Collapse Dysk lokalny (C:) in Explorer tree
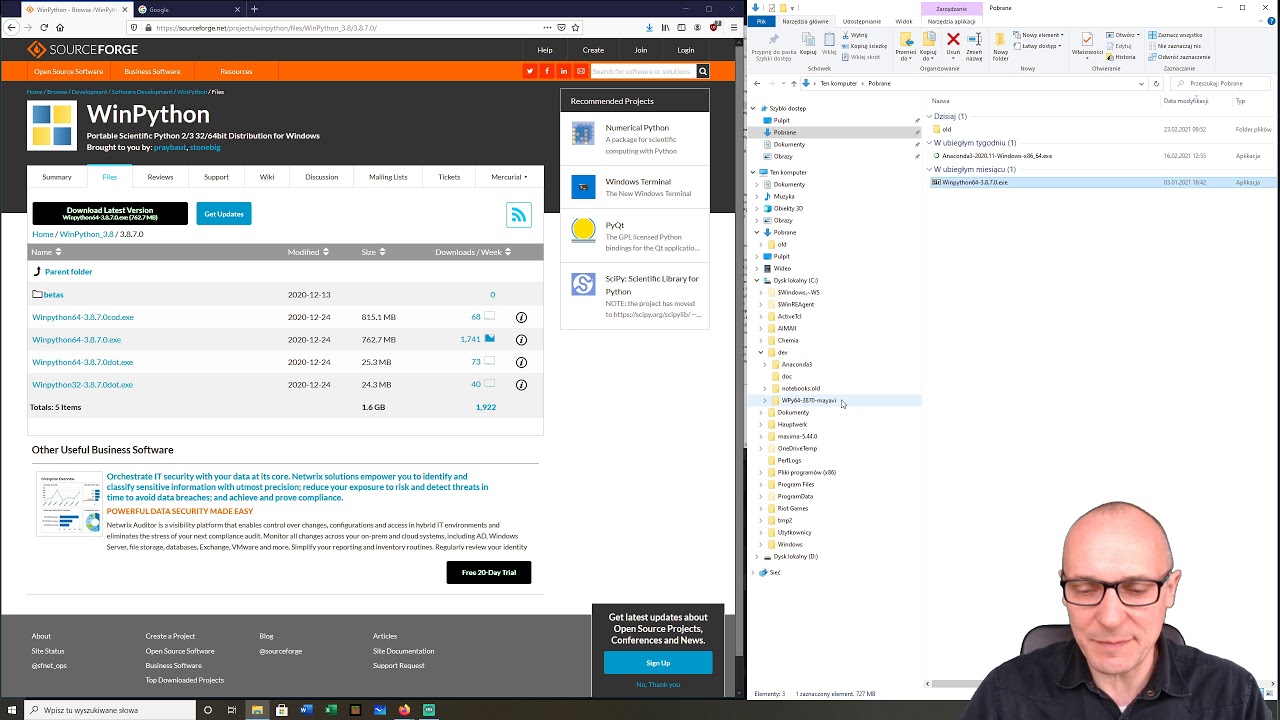 pyautogui.click(x=757, y=281)
